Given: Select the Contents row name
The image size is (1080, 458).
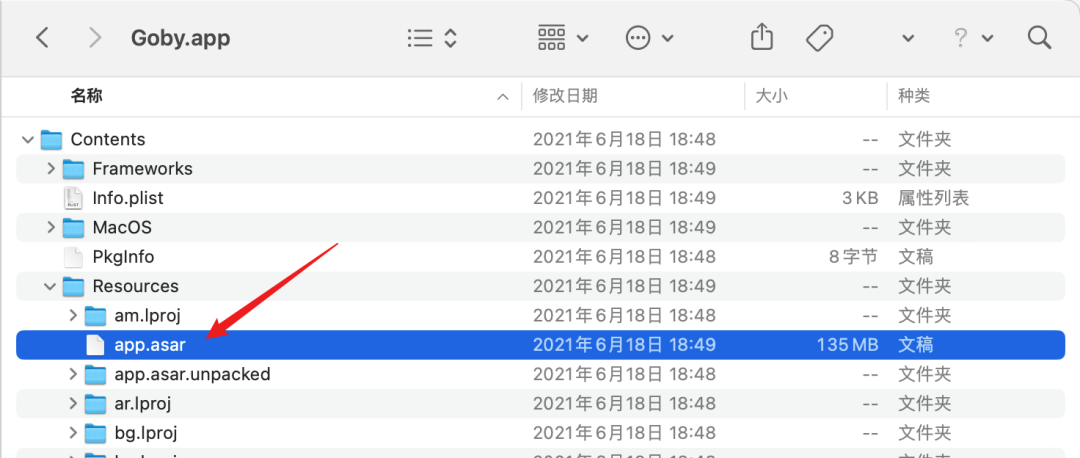Looking at the screenshot, I should (108, 140).
